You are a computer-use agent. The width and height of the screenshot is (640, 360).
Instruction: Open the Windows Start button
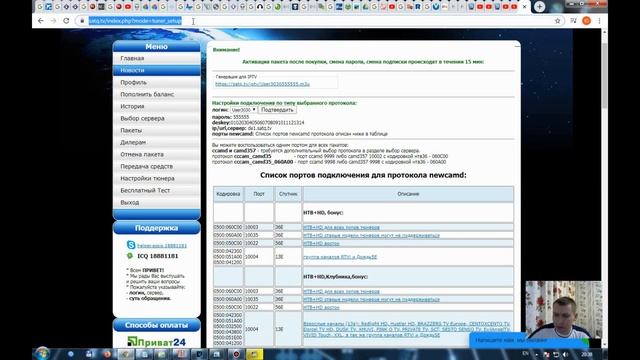(42, 353)
